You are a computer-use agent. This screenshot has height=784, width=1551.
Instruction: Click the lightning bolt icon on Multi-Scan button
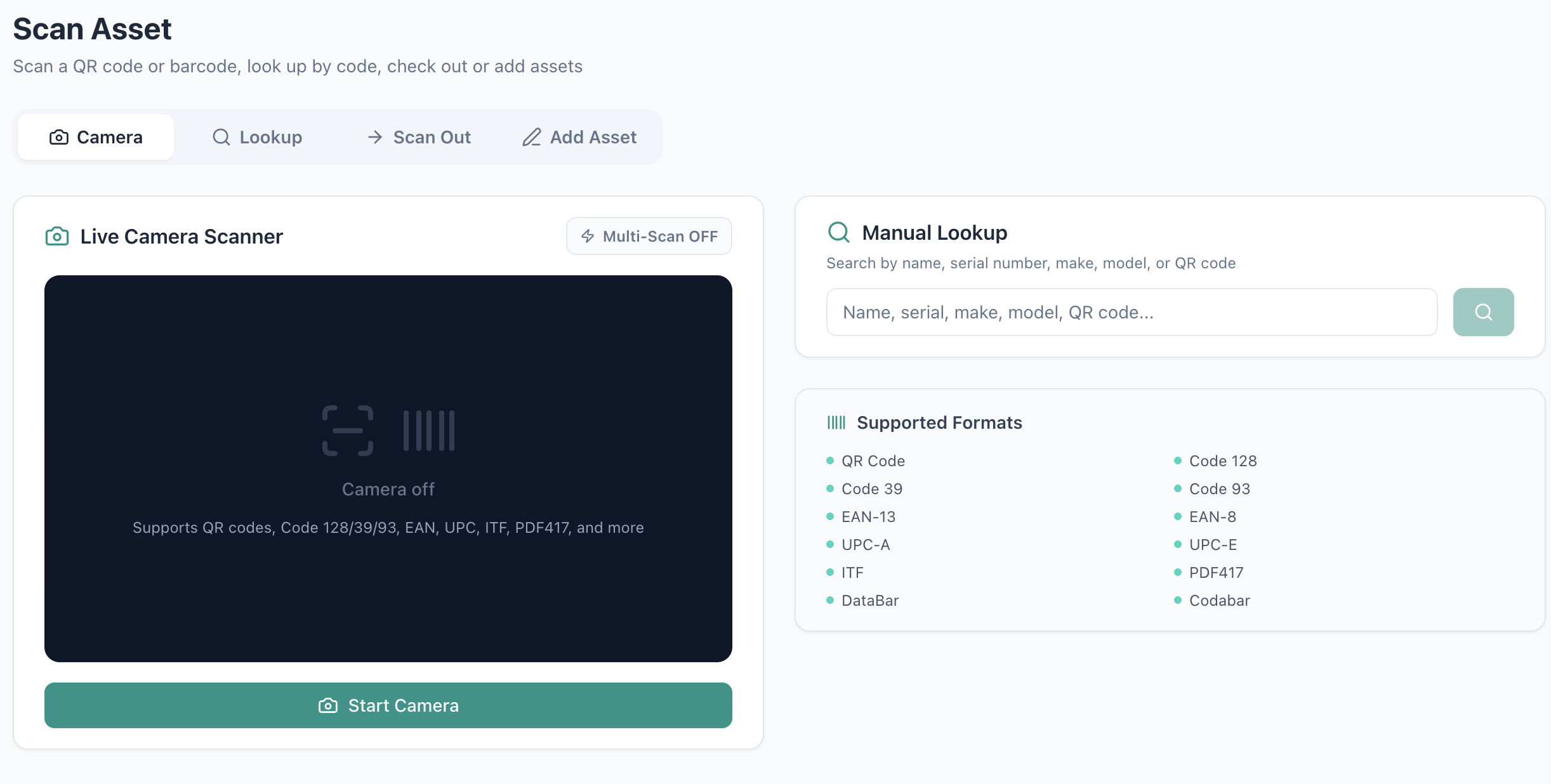(588, 236)
